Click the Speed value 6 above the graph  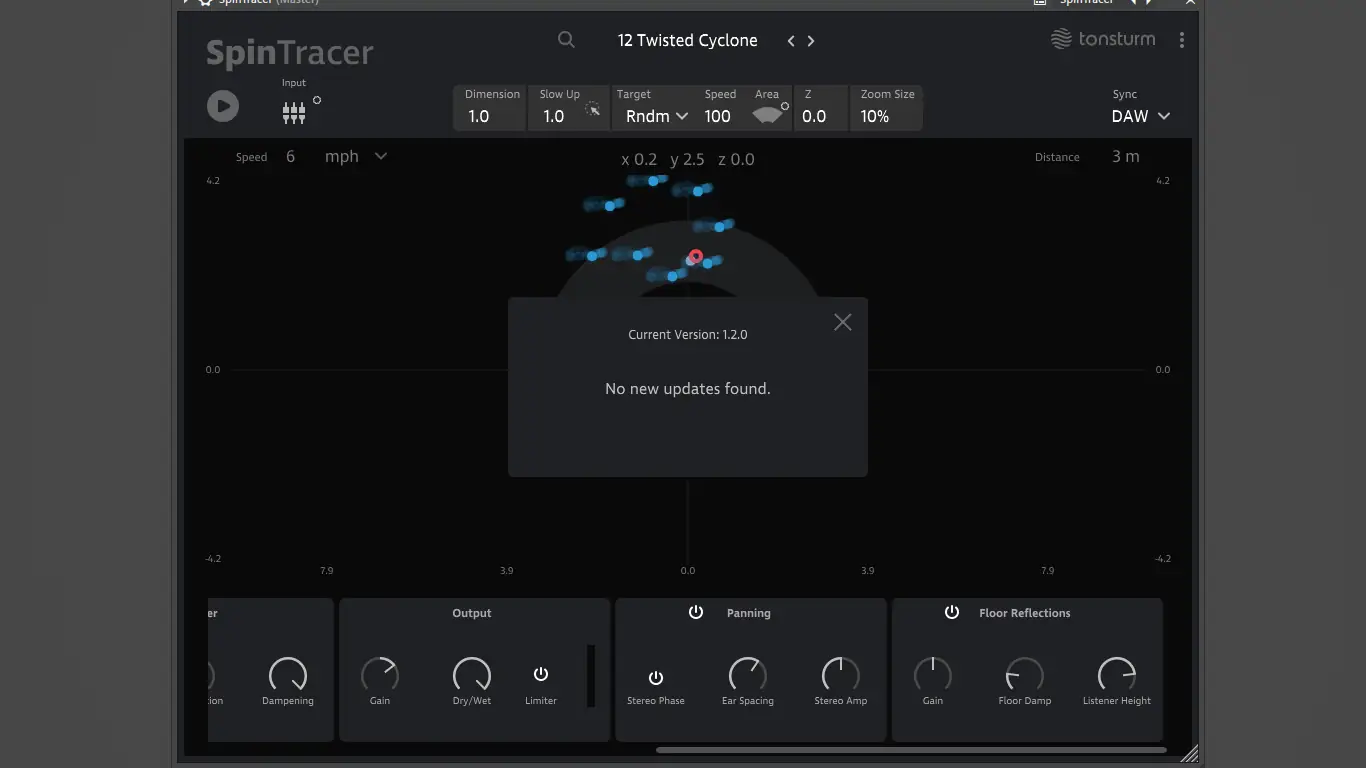(291, 156)
